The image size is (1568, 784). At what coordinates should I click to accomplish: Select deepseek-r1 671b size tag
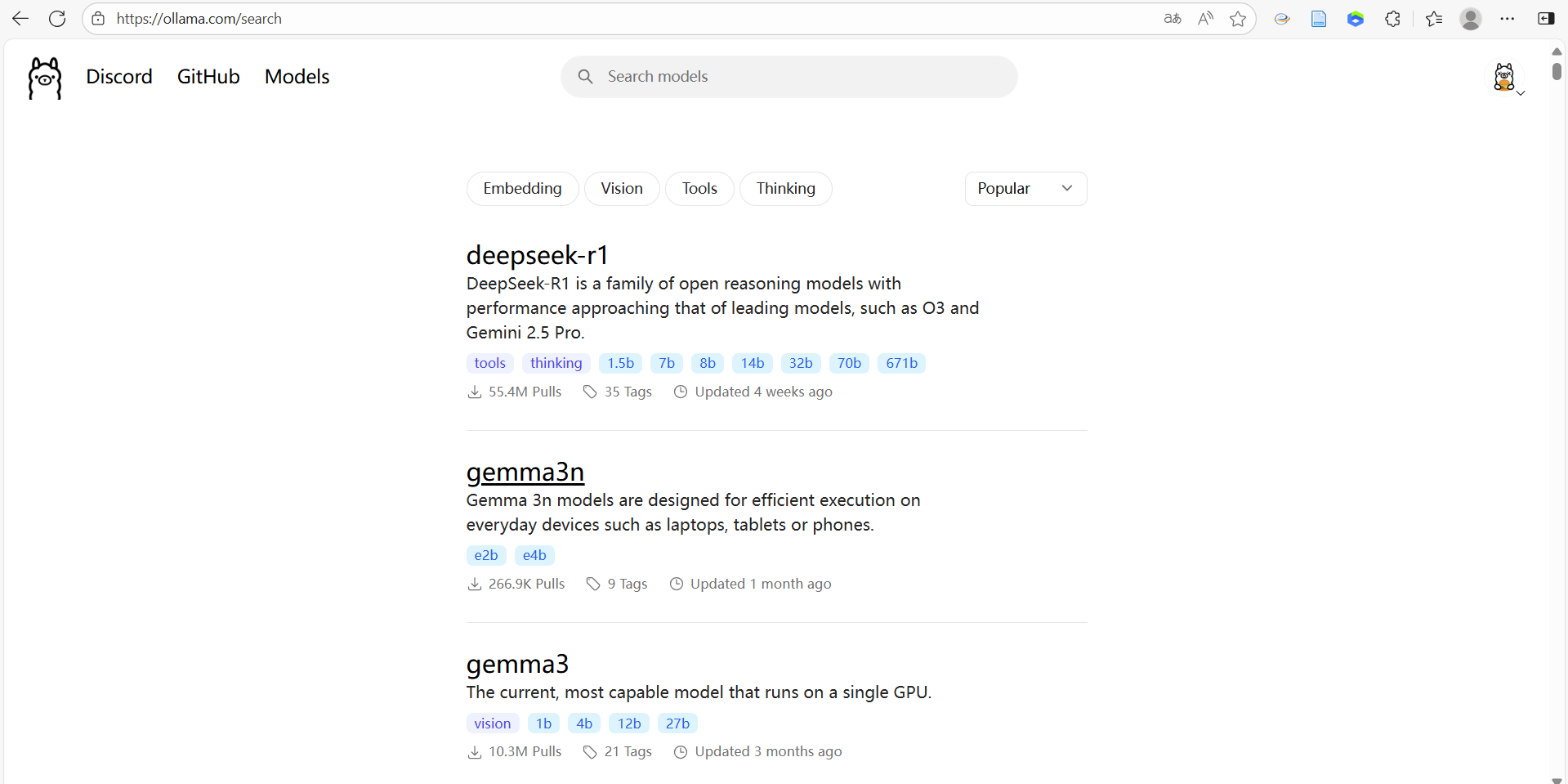[902, 364]
